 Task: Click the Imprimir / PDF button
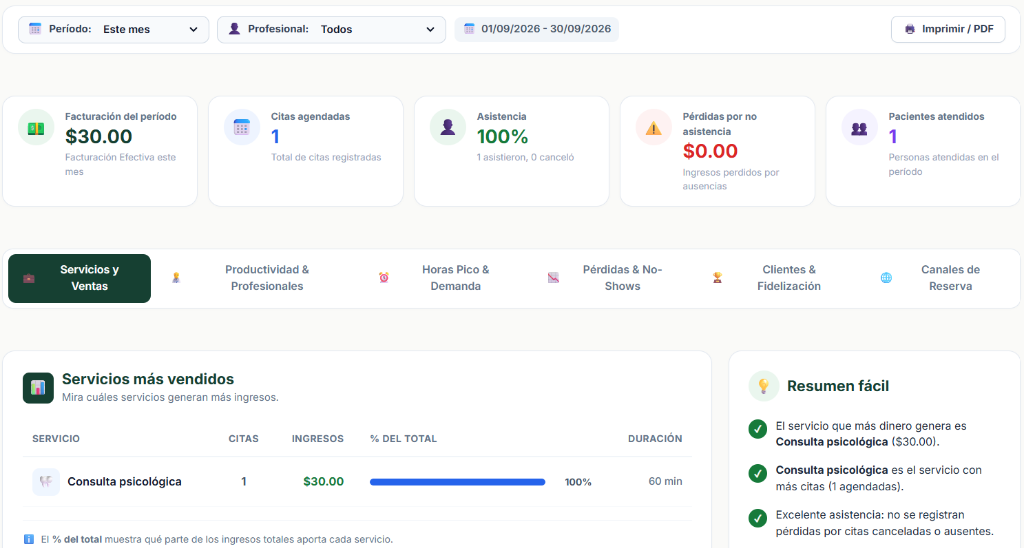coord(948,29)
